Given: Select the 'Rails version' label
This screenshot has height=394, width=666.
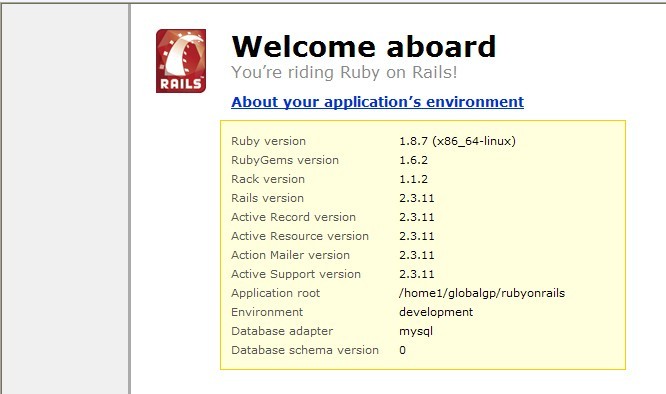Looking at the screenshot, I should 268,198.
